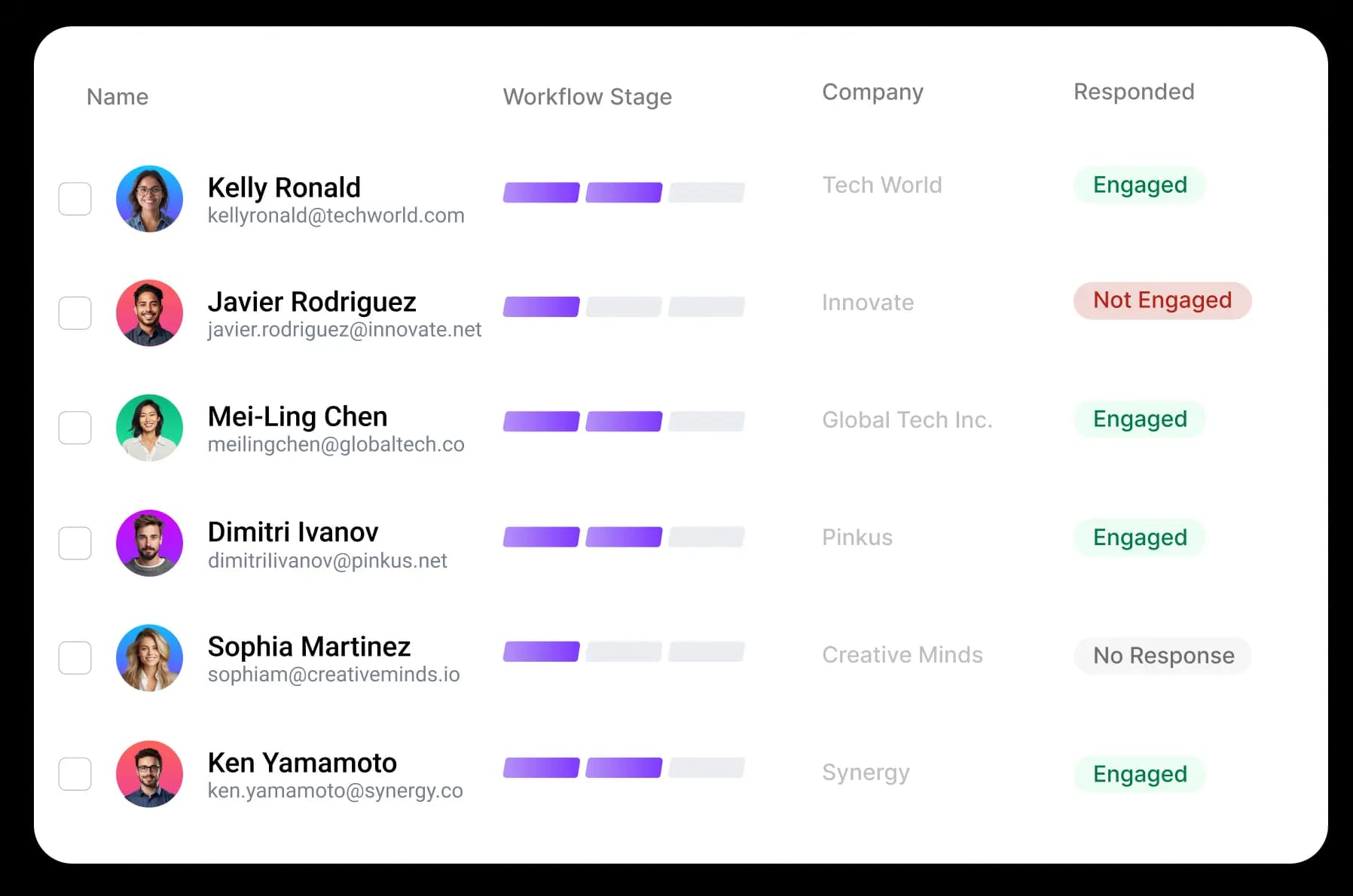Click Mei-Ling Chen's profile picture

click(149, 428)
